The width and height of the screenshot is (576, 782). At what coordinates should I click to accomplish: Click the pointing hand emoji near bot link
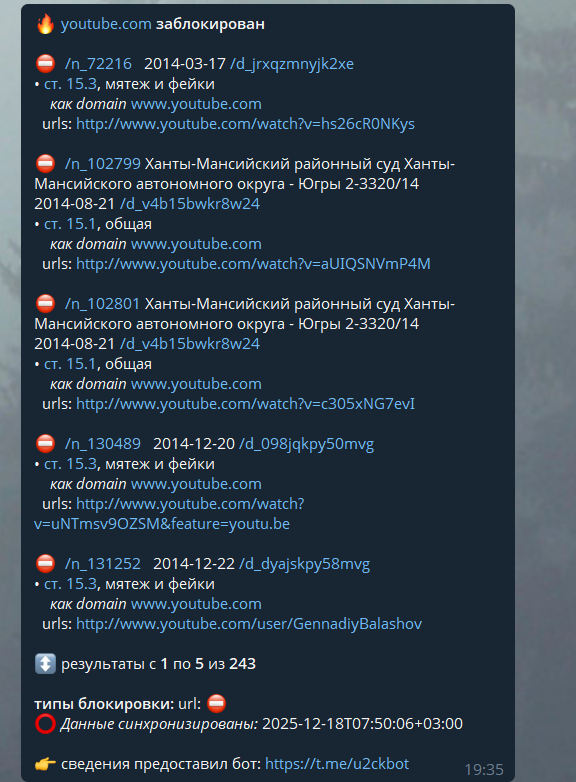(x=45, y=764)
